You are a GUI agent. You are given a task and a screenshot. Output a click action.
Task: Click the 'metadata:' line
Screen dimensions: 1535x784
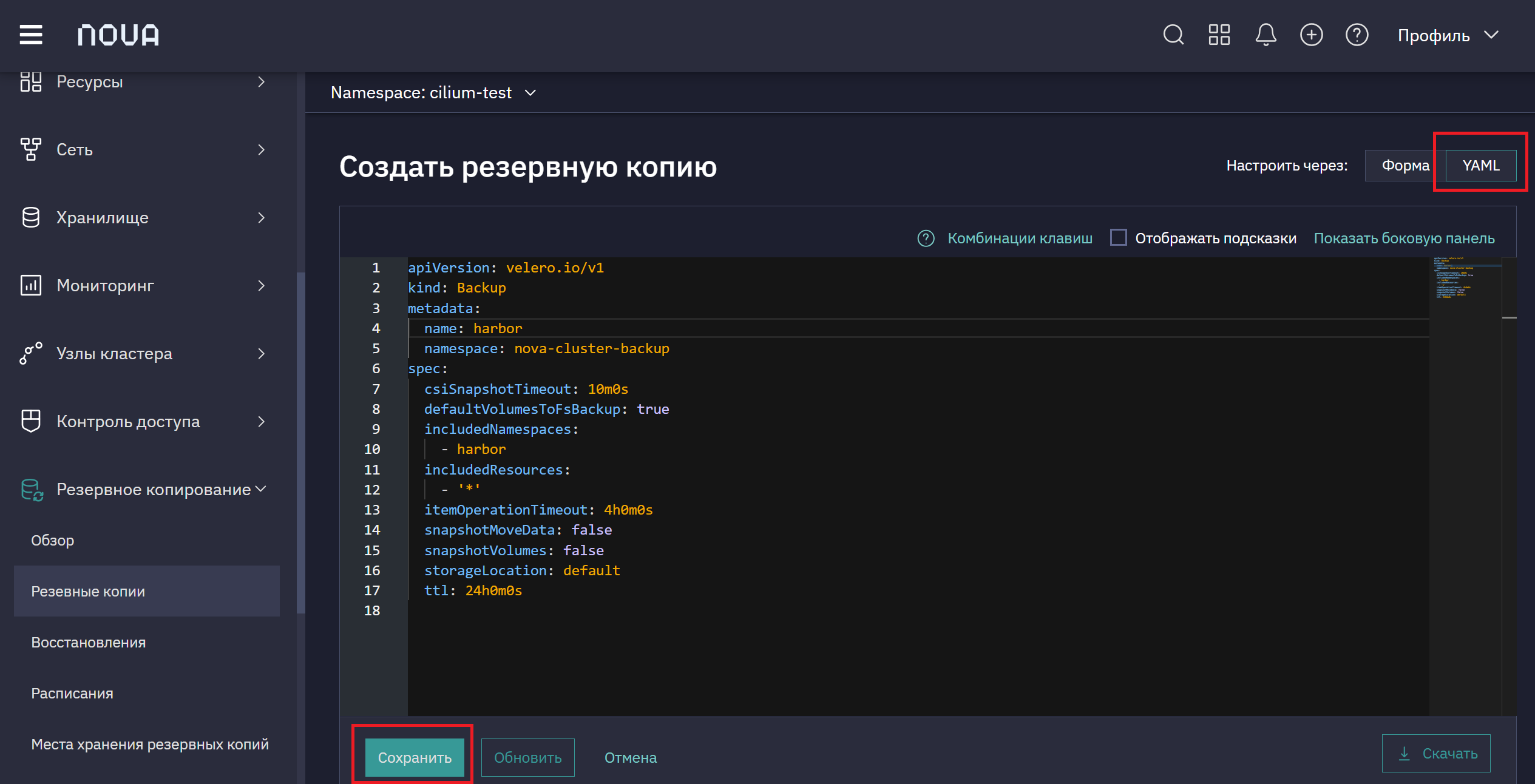pyautogui.click(x=444, y=308)
